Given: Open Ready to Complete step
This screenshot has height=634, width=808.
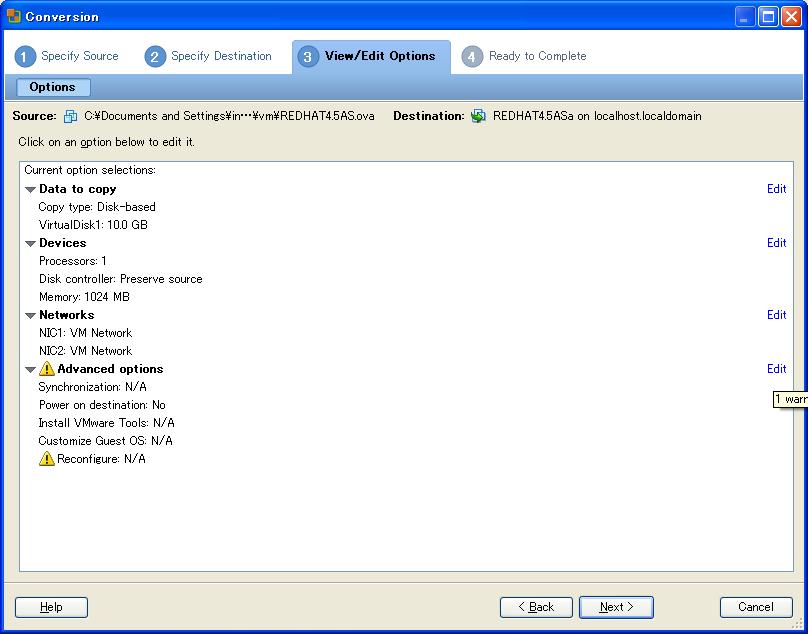Looking at the screenshot, I should coord(524,56).
